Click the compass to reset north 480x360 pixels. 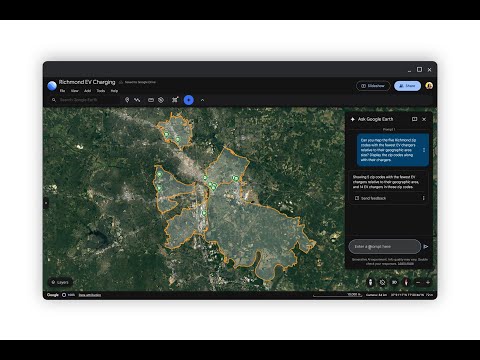pyautogui.click(x=406, y=282)
